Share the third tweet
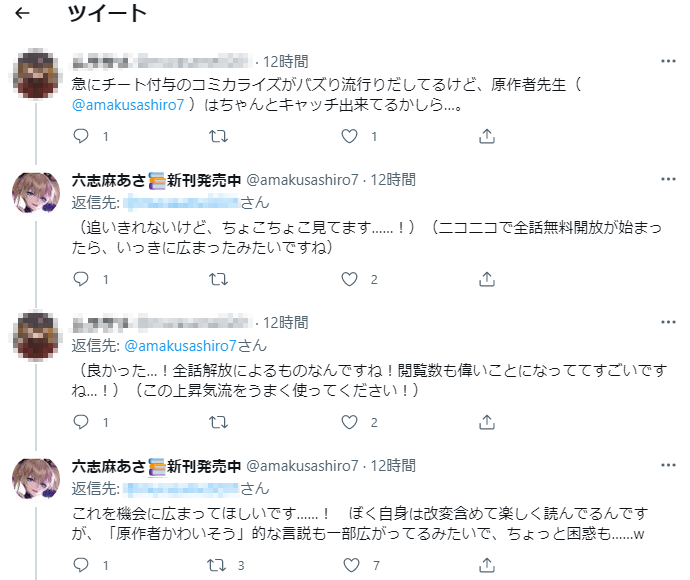Screen dimensions: 690x580 [484, 422]
